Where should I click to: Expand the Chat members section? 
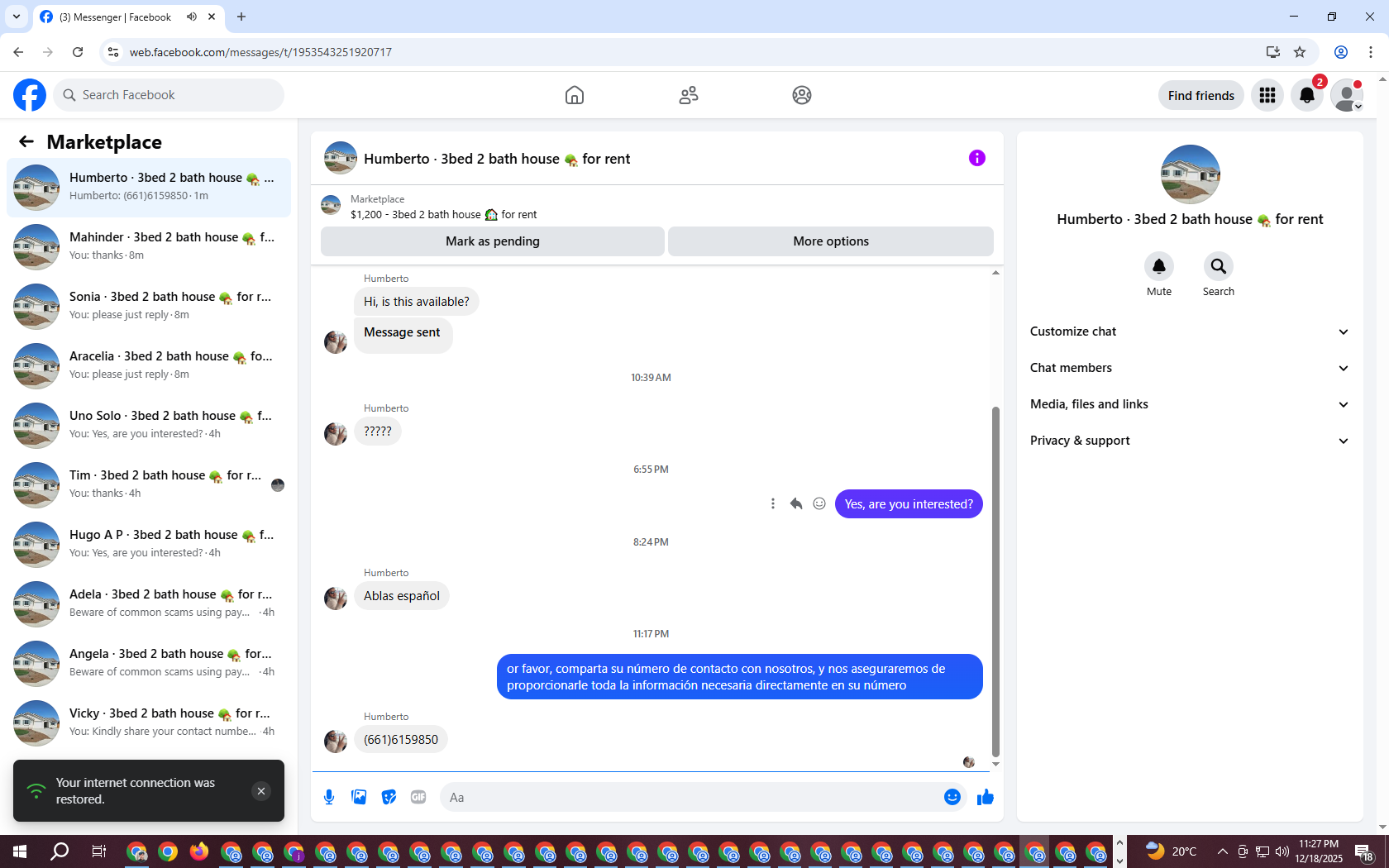pyautogui.click(x=1190, y=368)
